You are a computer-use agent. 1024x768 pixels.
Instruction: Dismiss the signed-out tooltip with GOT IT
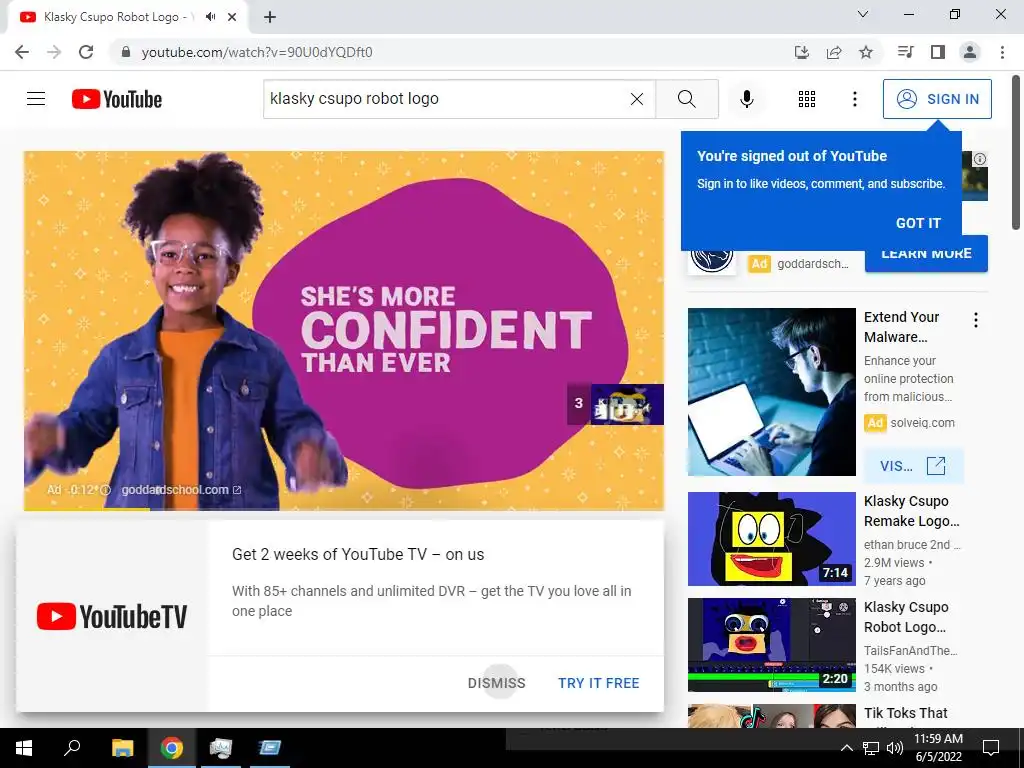click(918, 223)
